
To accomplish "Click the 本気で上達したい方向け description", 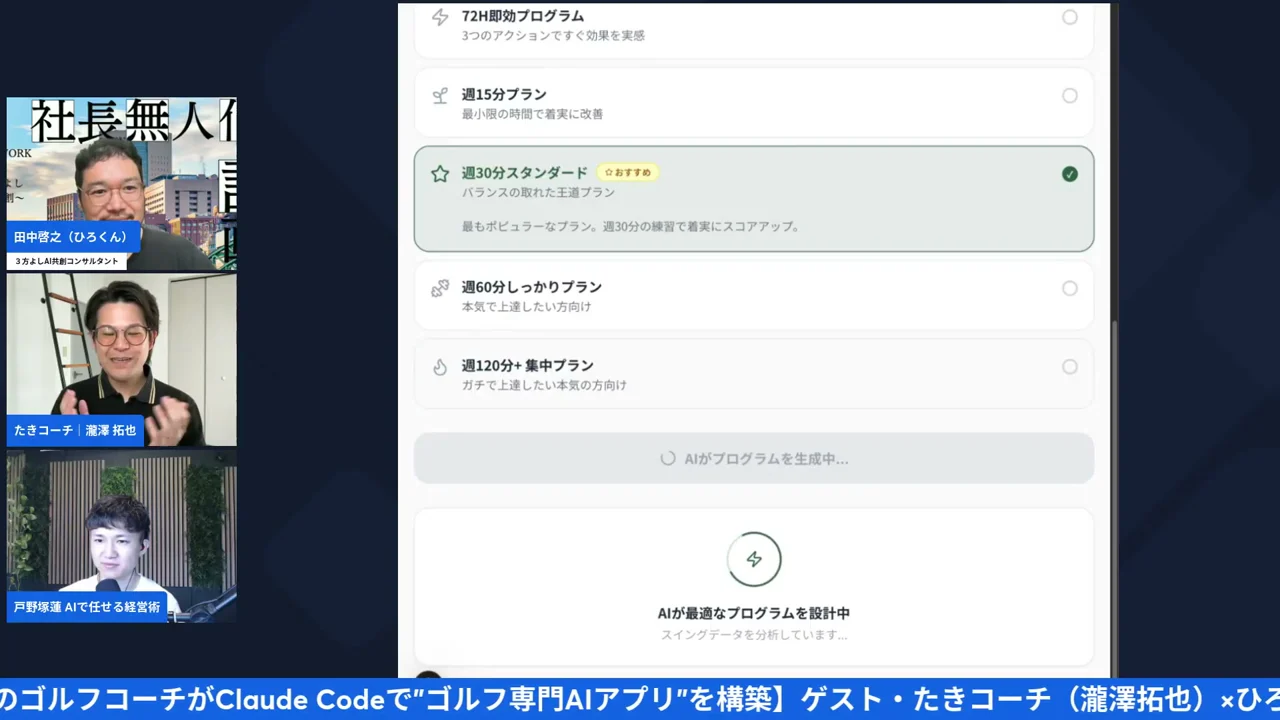I will 526,307.
